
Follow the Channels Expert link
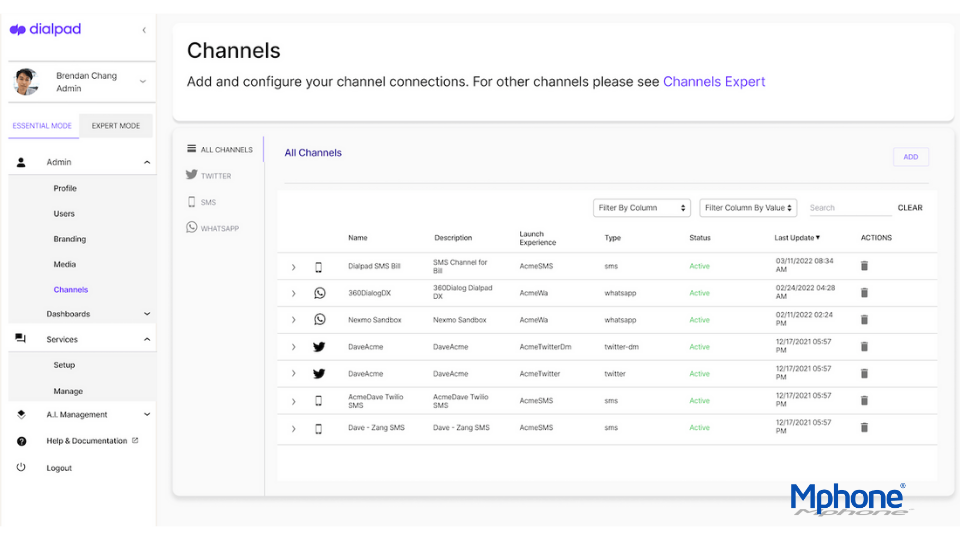(714, 81)
